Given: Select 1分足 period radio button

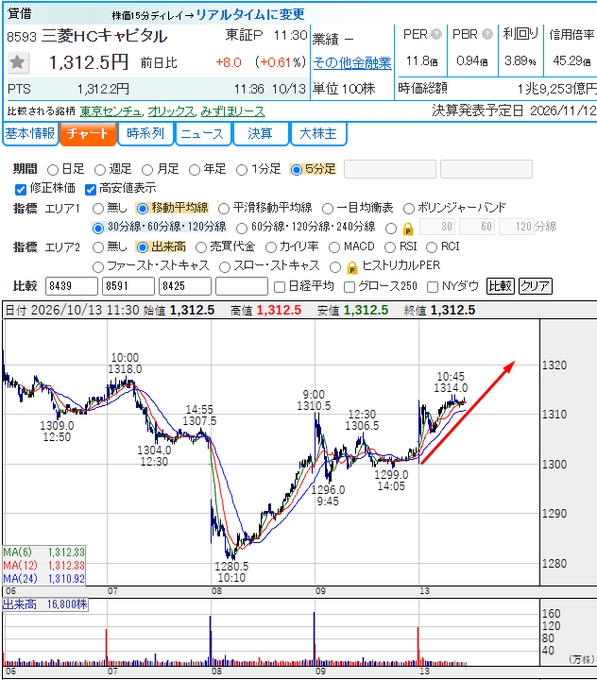Looking at the screenshot, I should 242,170.
